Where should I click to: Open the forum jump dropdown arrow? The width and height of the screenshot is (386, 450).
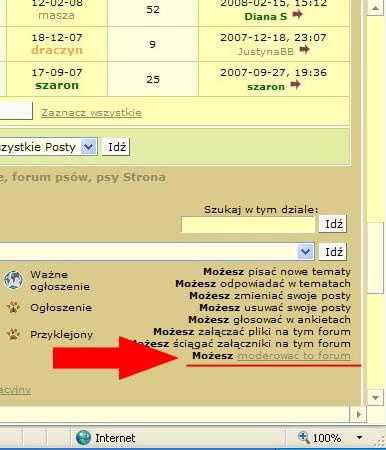(306, 252)
